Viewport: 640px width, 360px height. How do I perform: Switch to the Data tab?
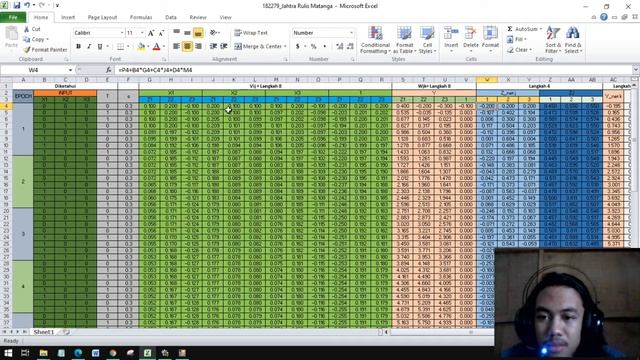point(171,17)
